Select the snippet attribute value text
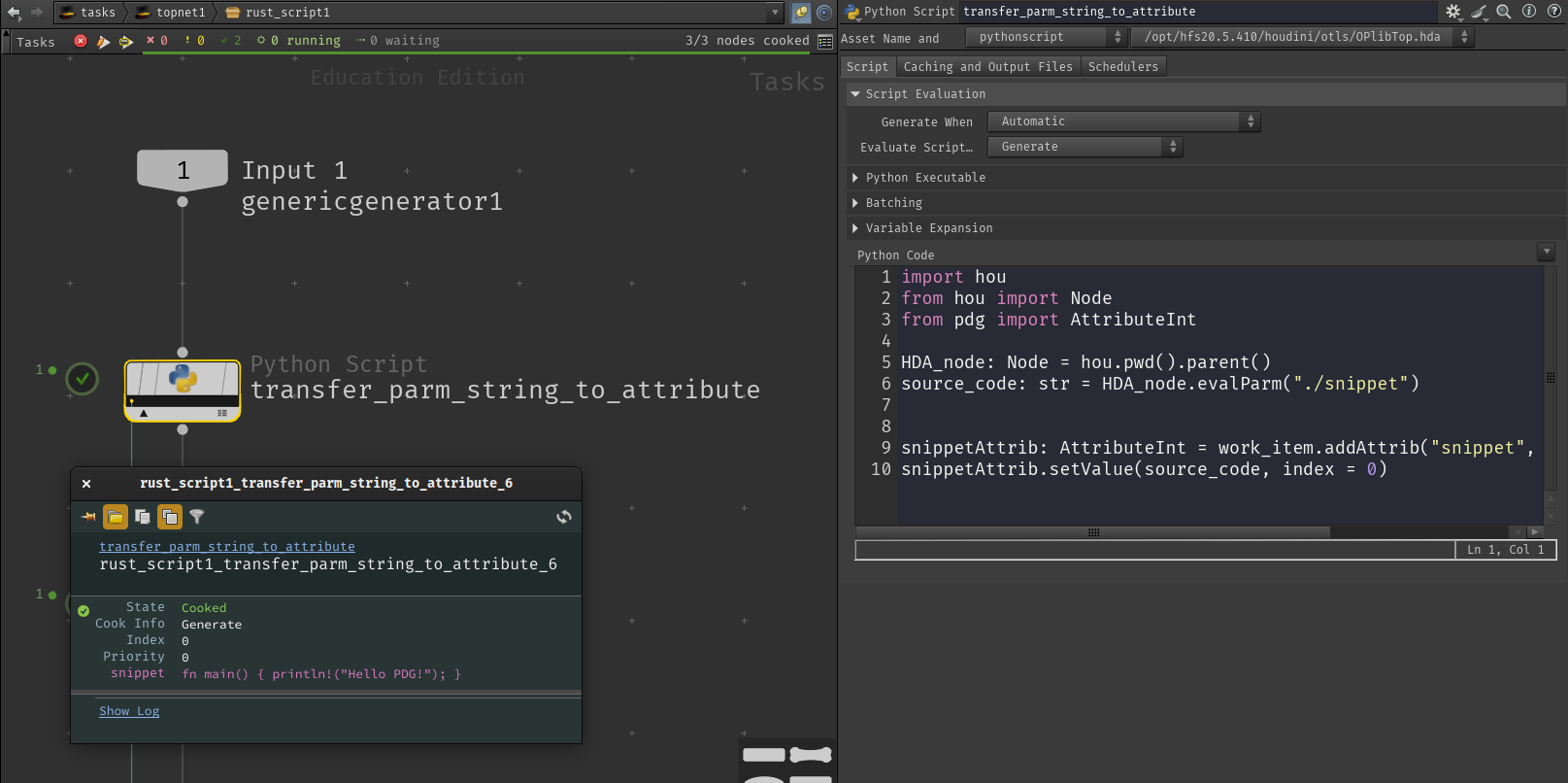 (x=321, y=674)
